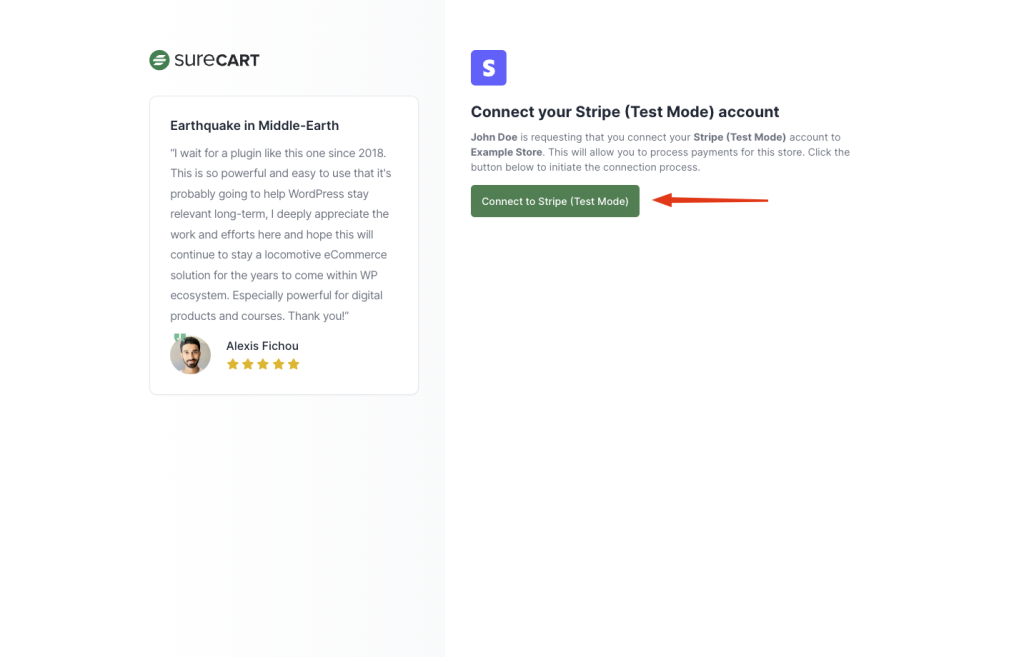Click the Earthquake in Middle-Earth testimonial title
The width and height of the screenshot is (1024, 657).
coord(254,126)
